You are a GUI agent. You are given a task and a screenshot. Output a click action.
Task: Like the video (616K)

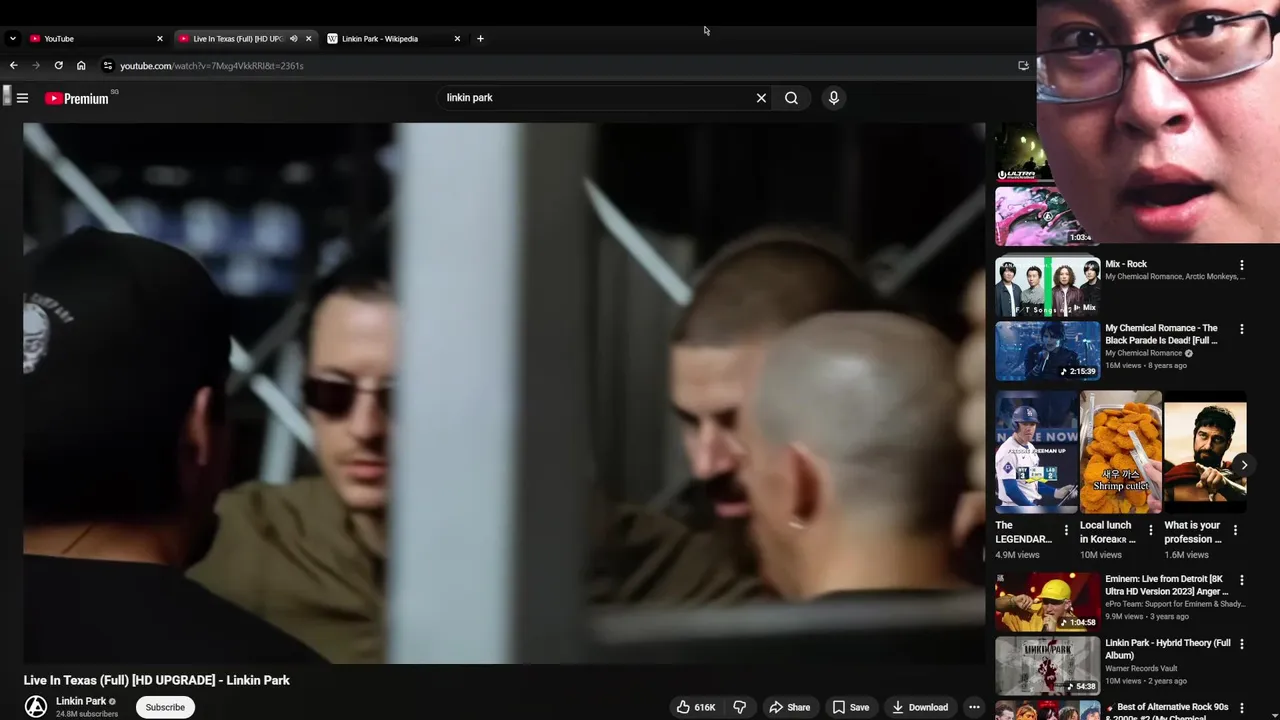click(x=695, y=707)
